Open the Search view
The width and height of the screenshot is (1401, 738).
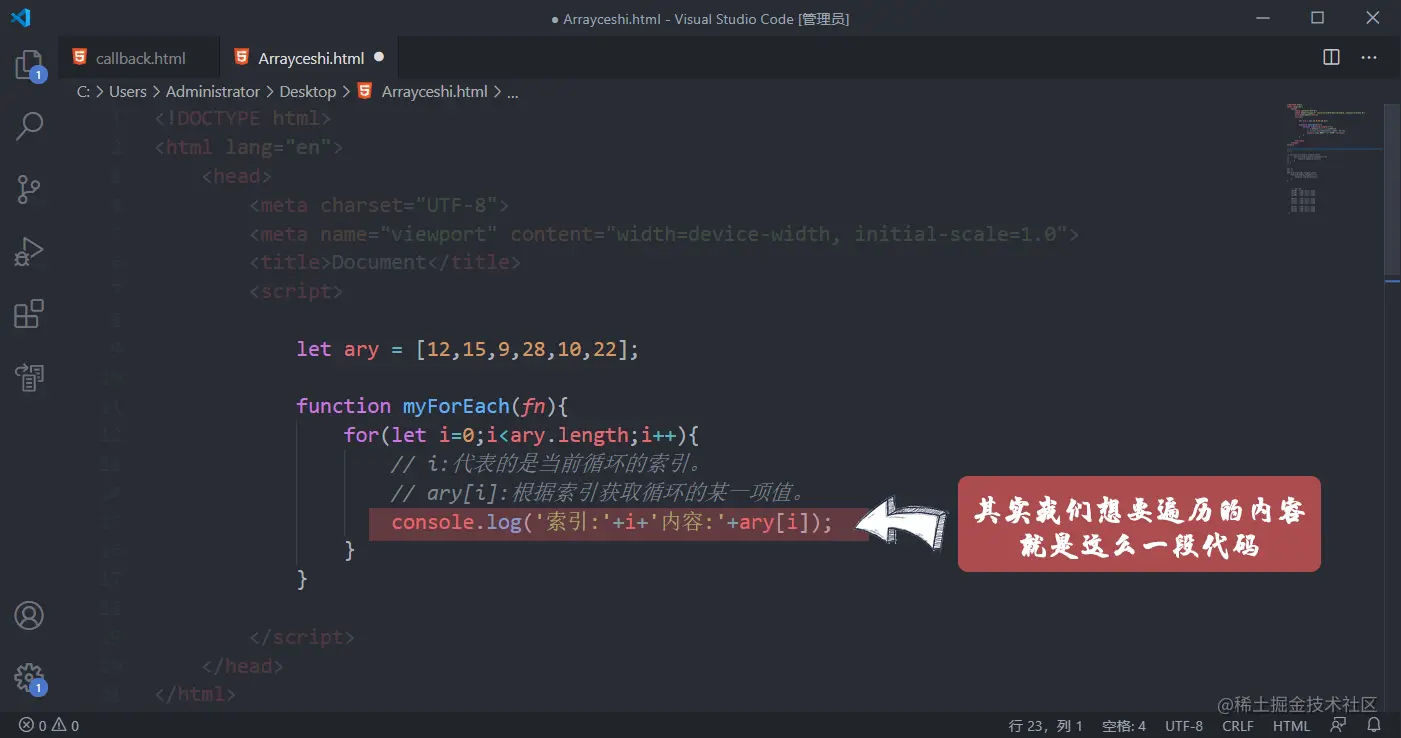pos(29,126)
